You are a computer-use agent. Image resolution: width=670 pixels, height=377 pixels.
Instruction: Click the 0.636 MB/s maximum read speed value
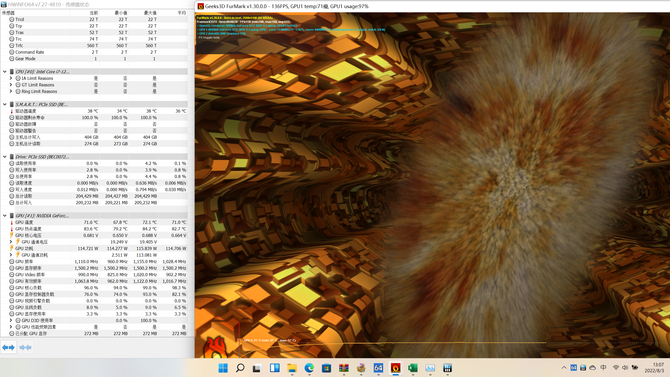click(x=146, y=183)
